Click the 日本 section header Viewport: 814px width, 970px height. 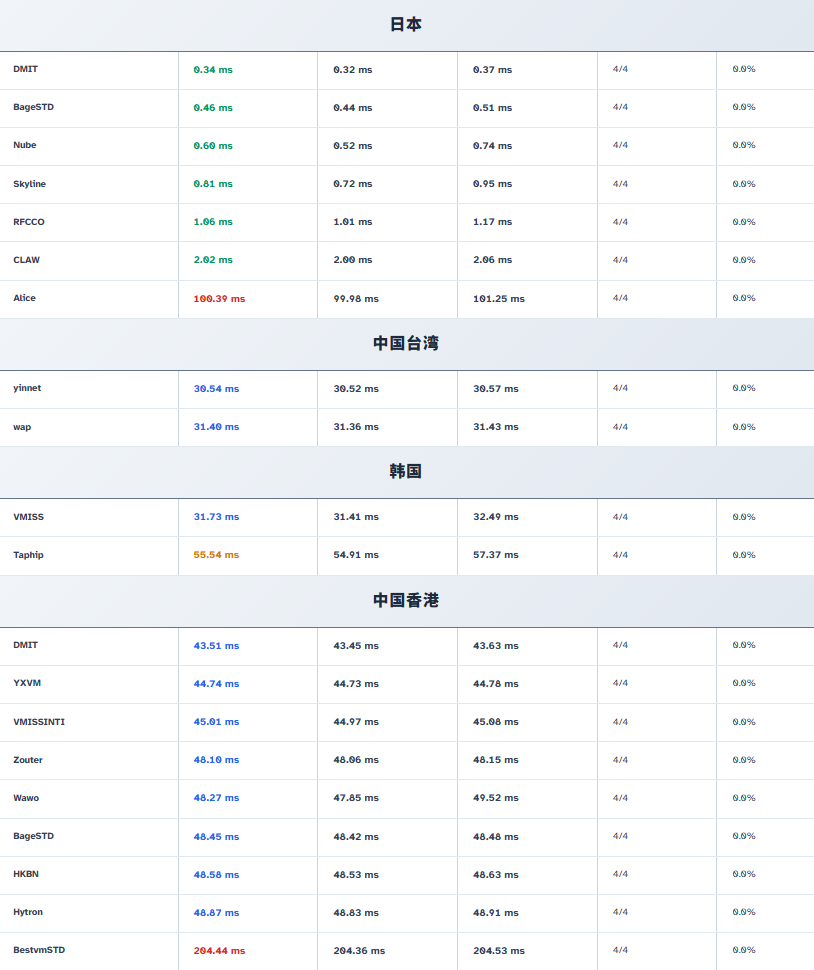pyautogui.click(x=406, y=25)
